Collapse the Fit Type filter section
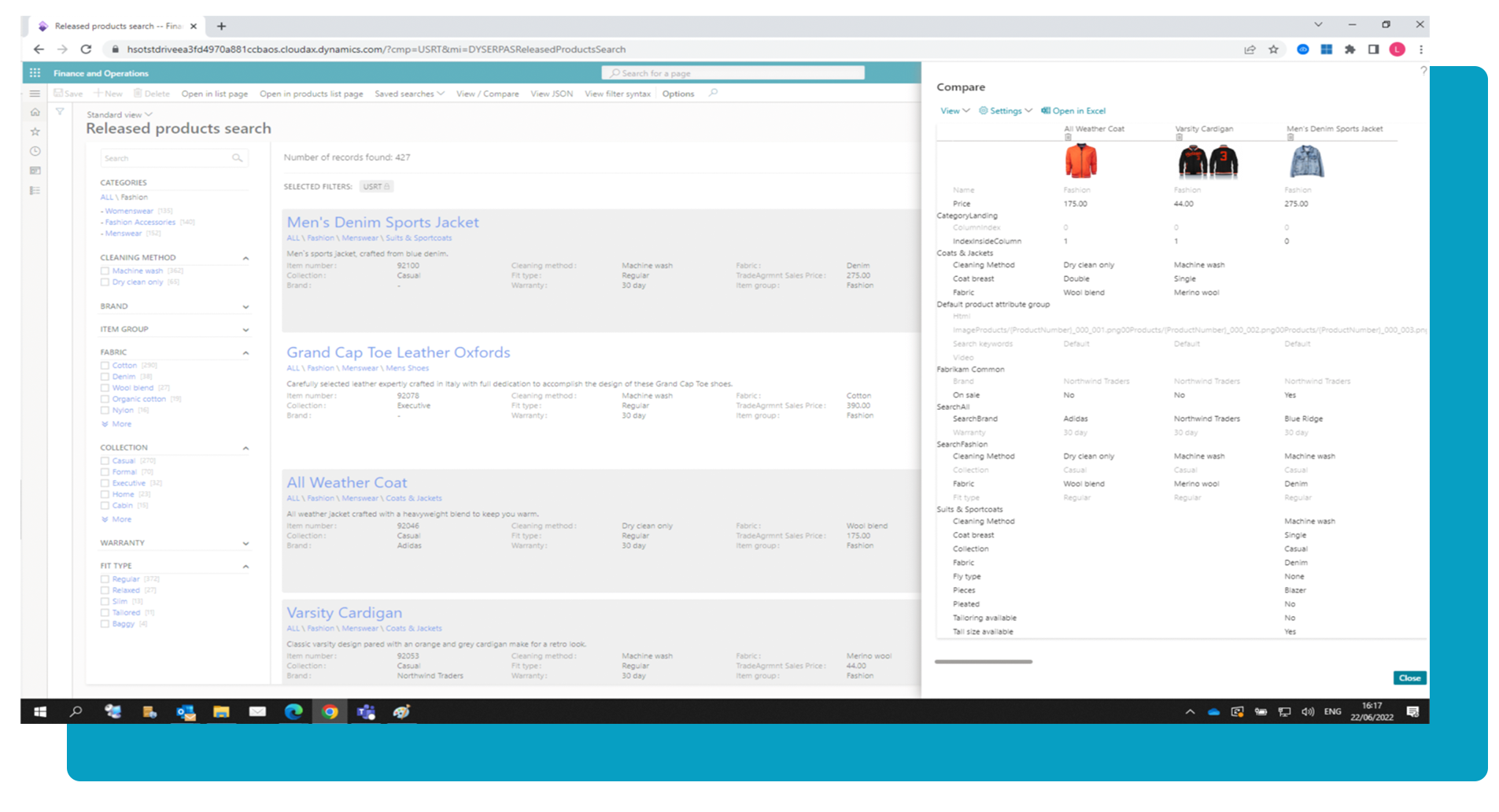1499x812 pixels. (246, 567)
